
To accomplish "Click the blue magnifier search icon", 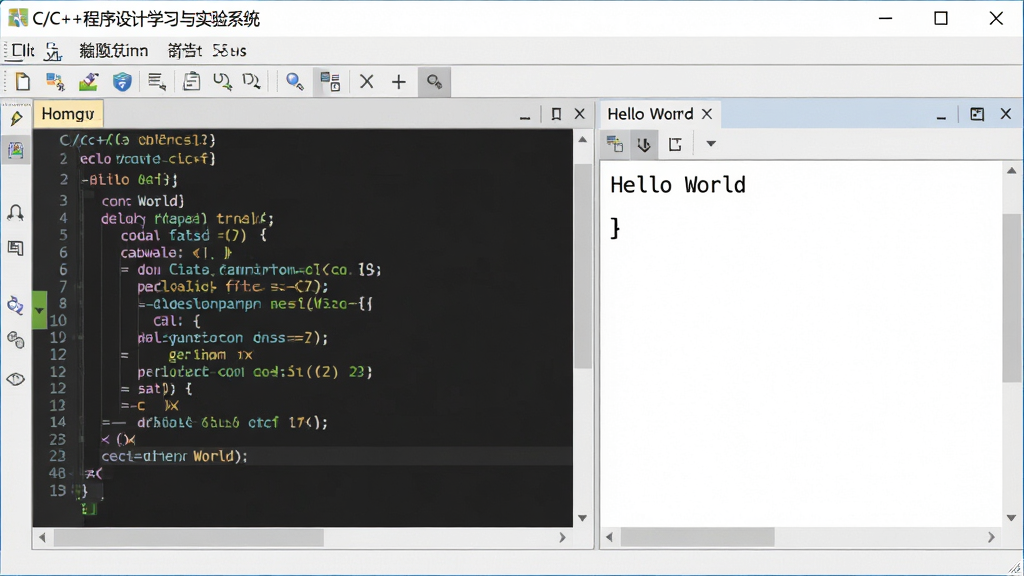I will (295, 82).
